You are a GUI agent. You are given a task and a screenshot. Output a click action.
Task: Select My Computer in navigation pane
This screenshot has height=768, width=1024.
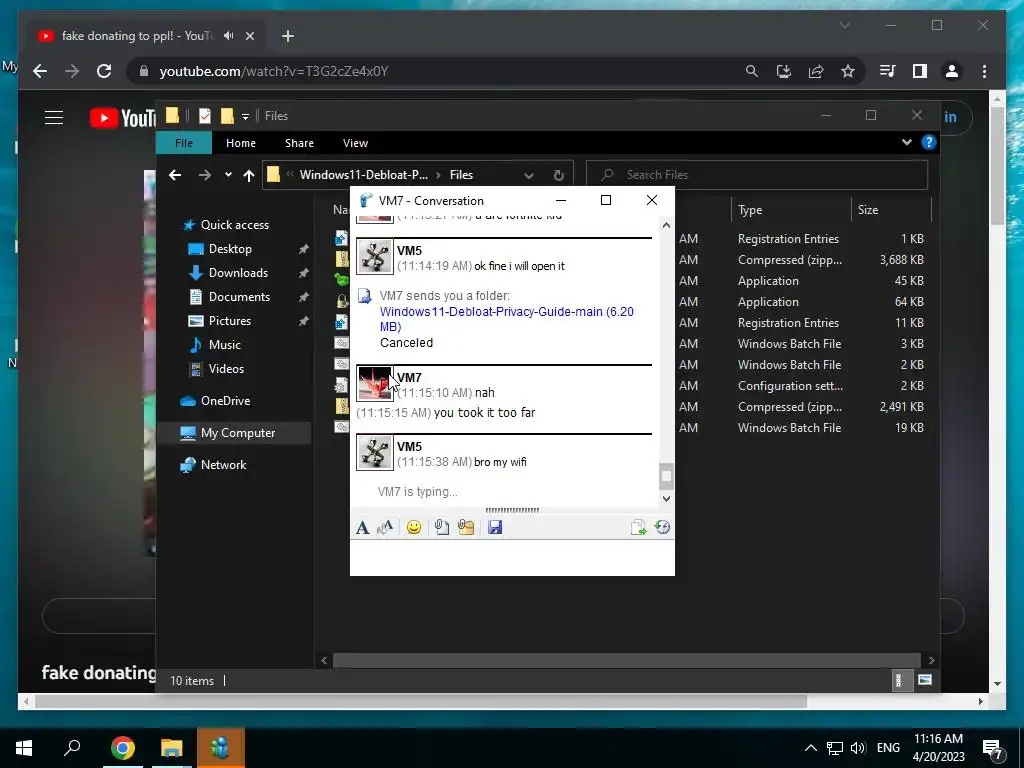coord(238,433)
